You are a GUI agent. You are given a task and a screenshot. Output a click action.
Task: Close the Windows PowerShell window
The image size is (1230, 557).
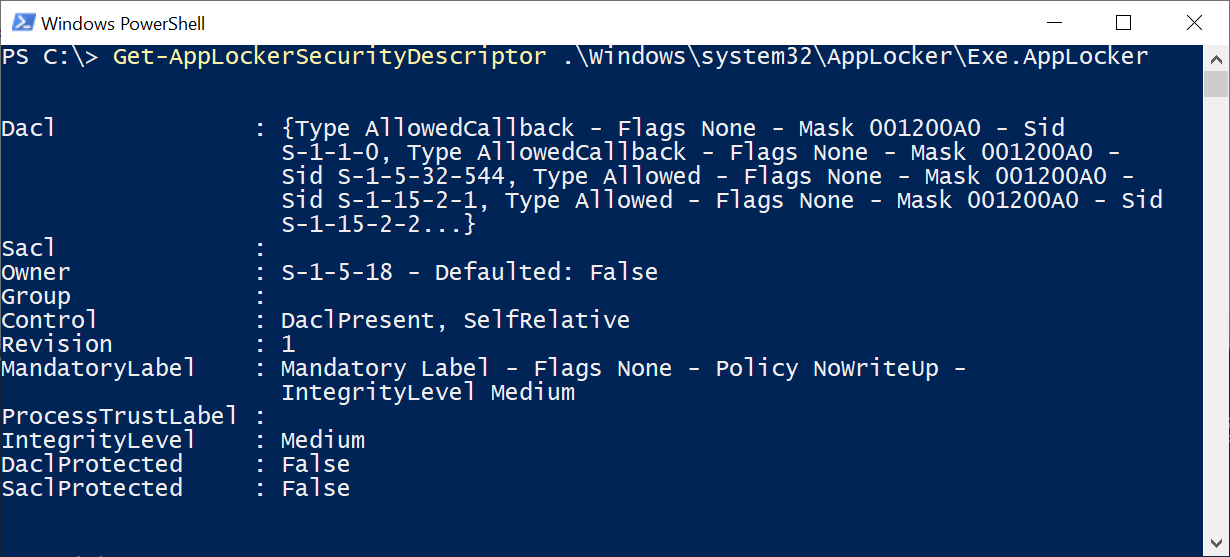1193,22
